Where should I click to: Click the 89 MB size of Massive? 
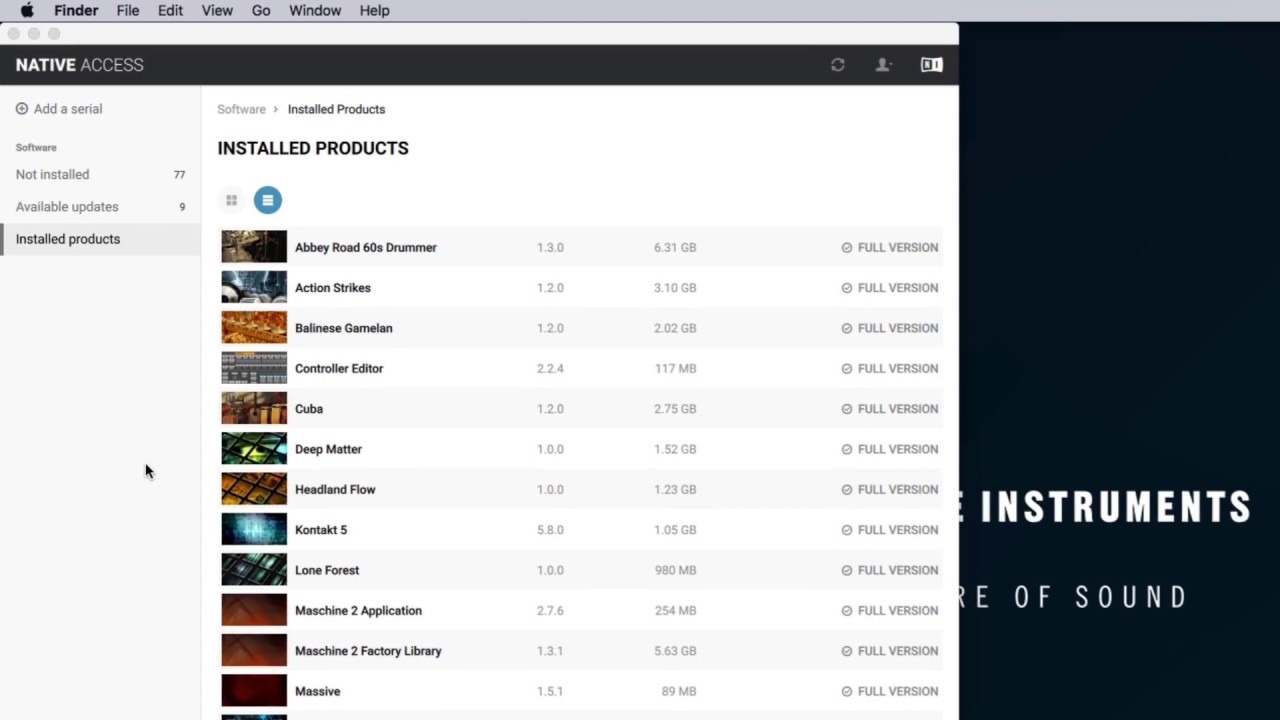coord(679,691)
